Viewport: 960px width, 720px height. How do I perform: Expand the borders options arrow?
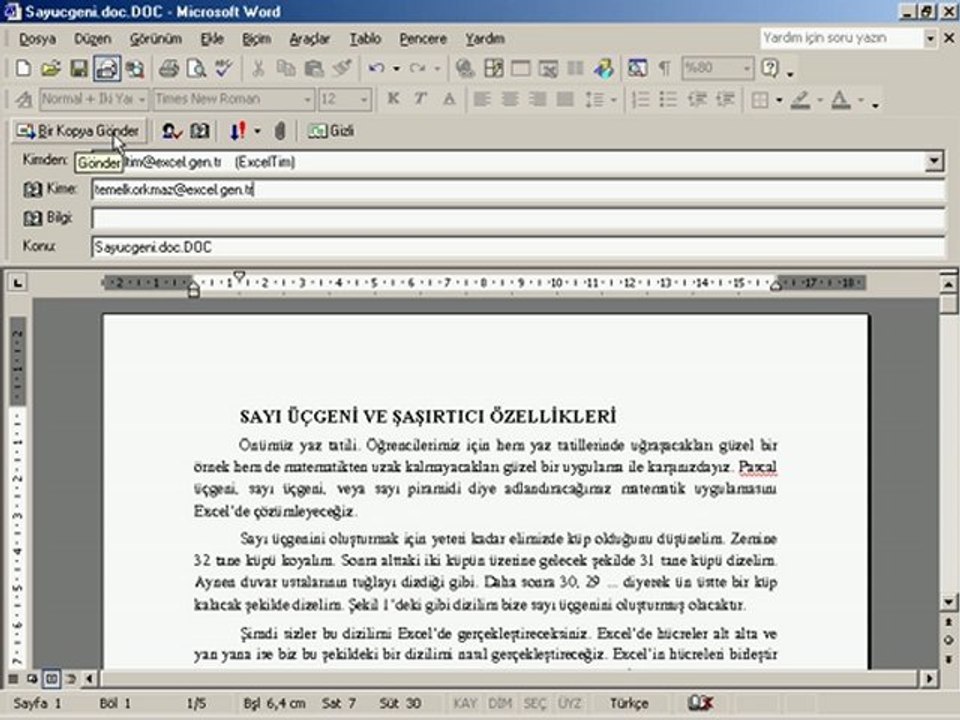(779, 99)
